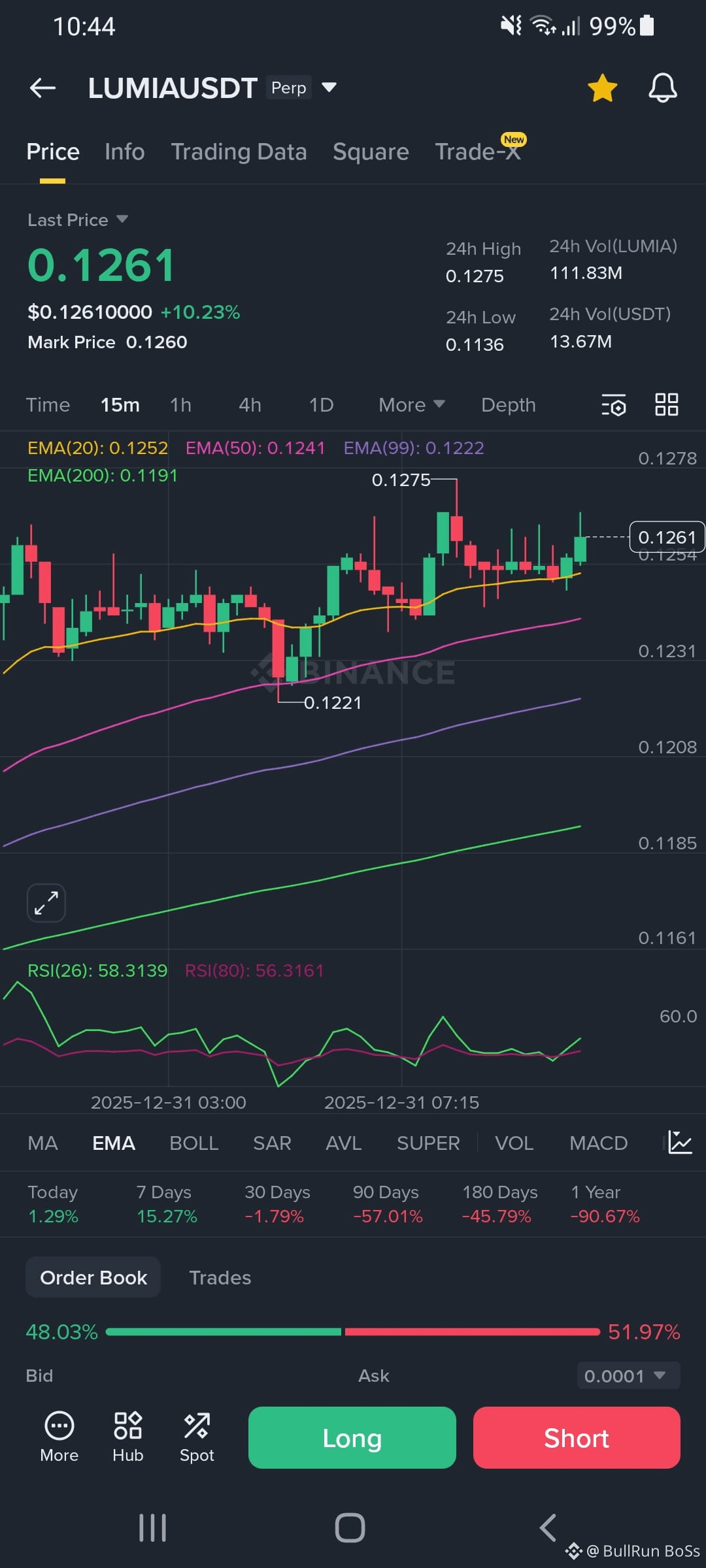Tap the current price label 0.1261 on the chart axis
Screen dimensions: 706x1568
[667, 537]
